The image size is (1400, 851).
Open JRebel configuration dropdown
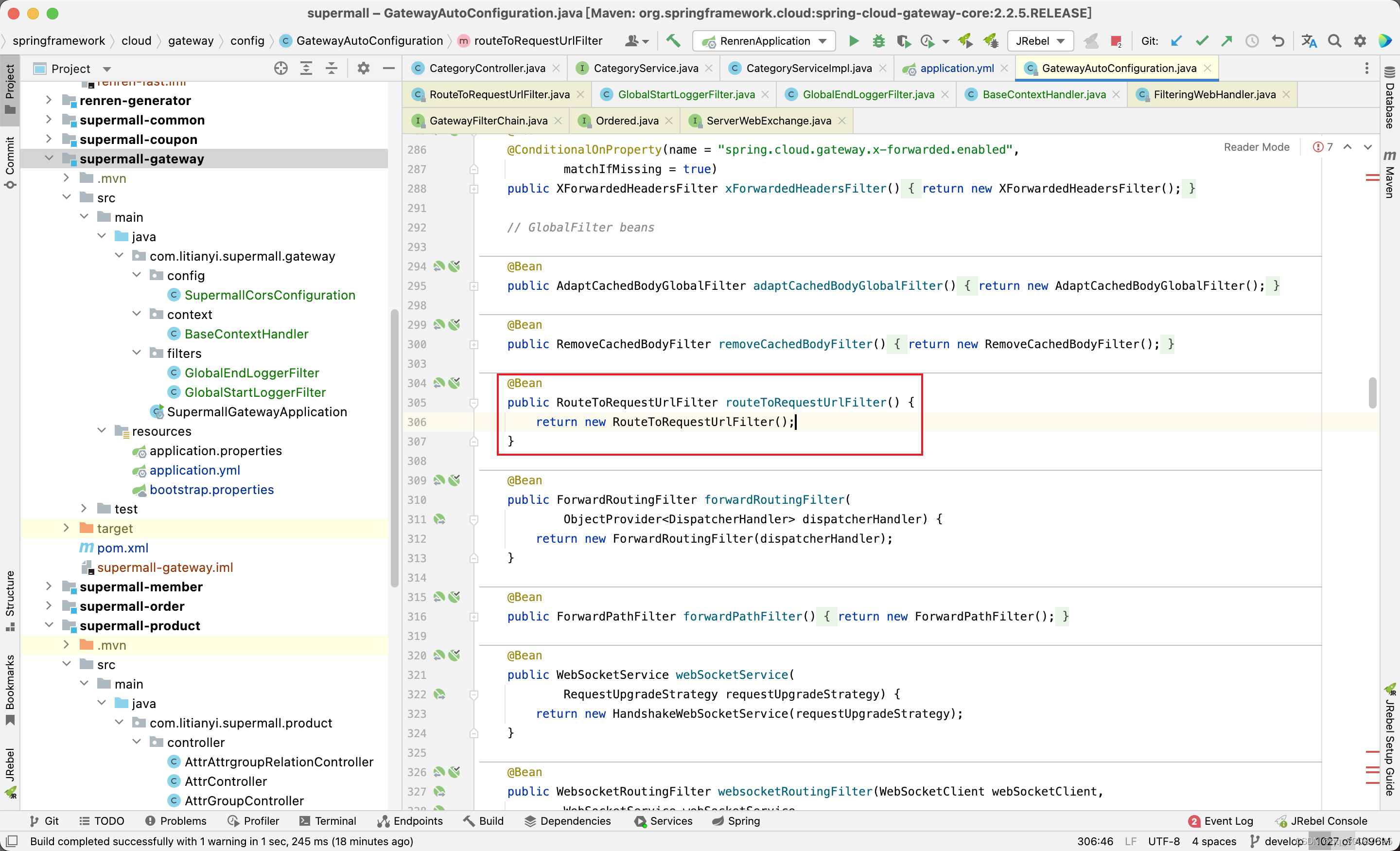1039,41
